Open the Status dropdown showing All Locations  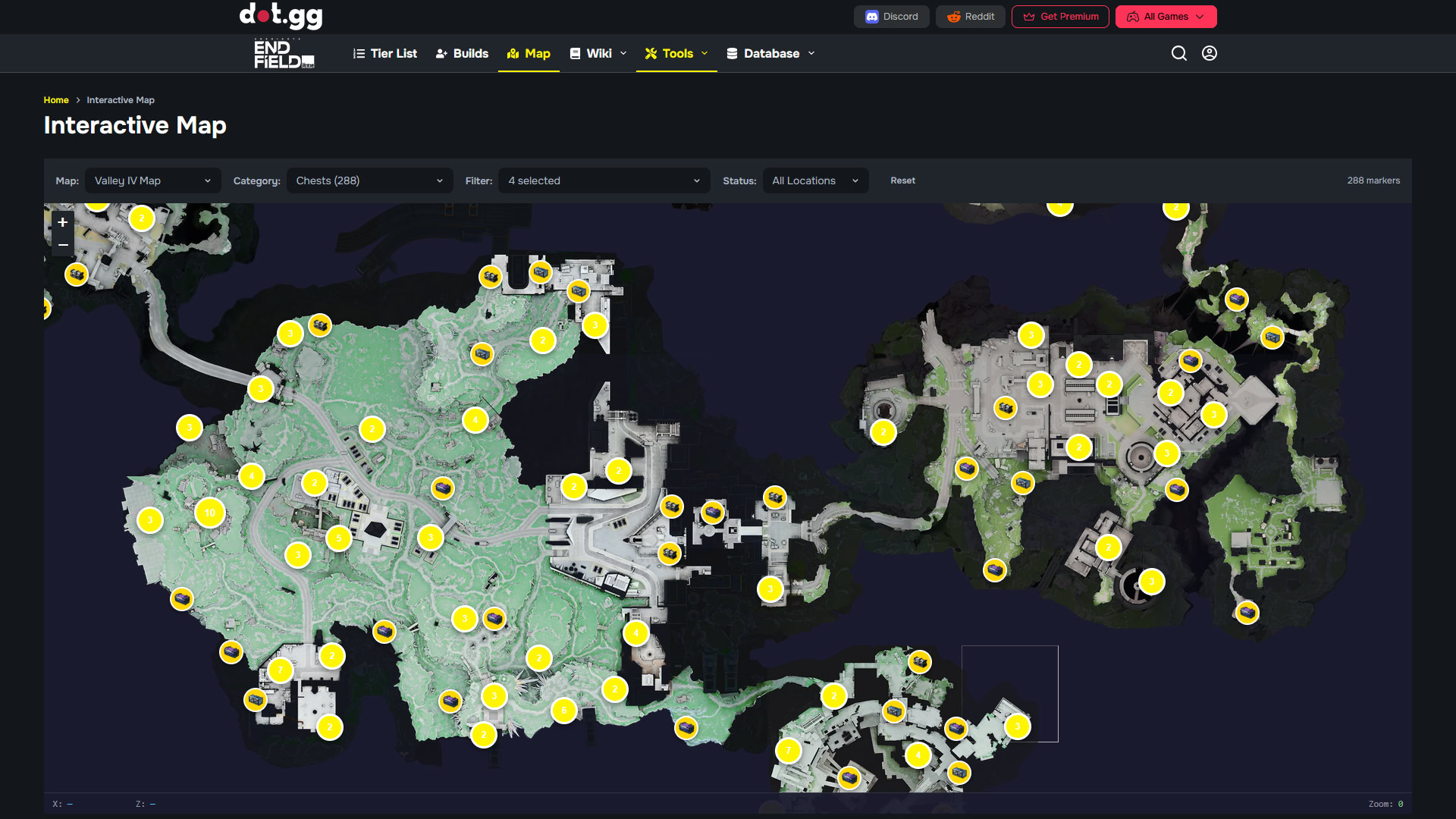pos(815,180)
